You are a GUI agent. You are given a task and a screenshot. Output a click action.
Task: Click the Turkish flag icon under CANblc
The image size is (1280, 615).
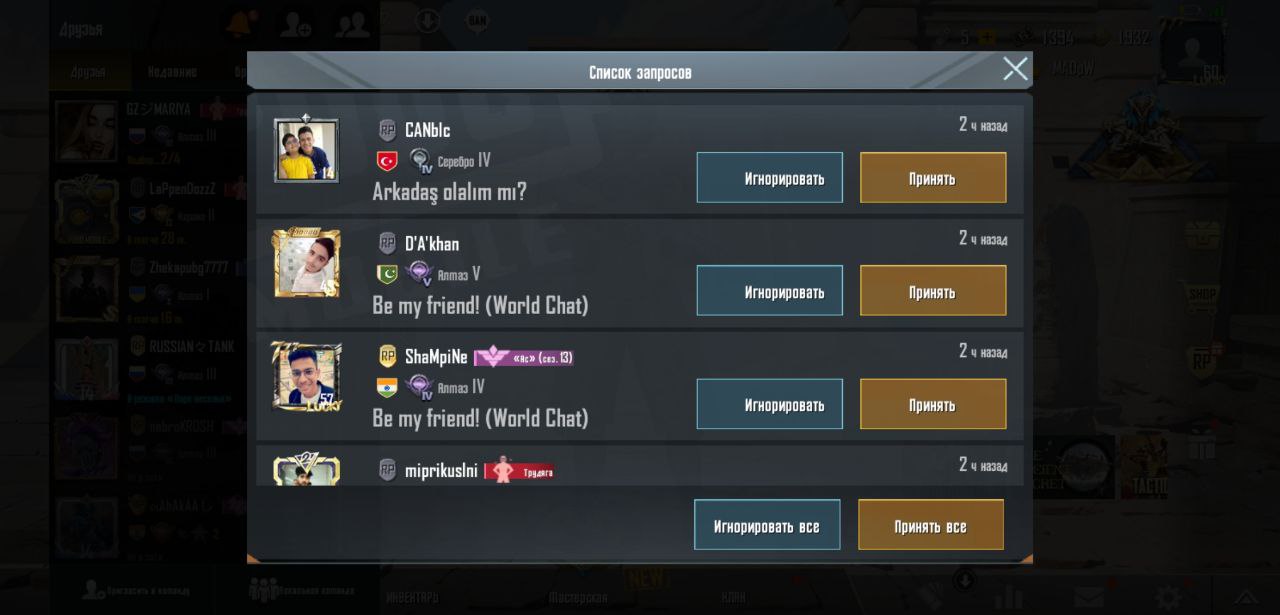[387, 161]
